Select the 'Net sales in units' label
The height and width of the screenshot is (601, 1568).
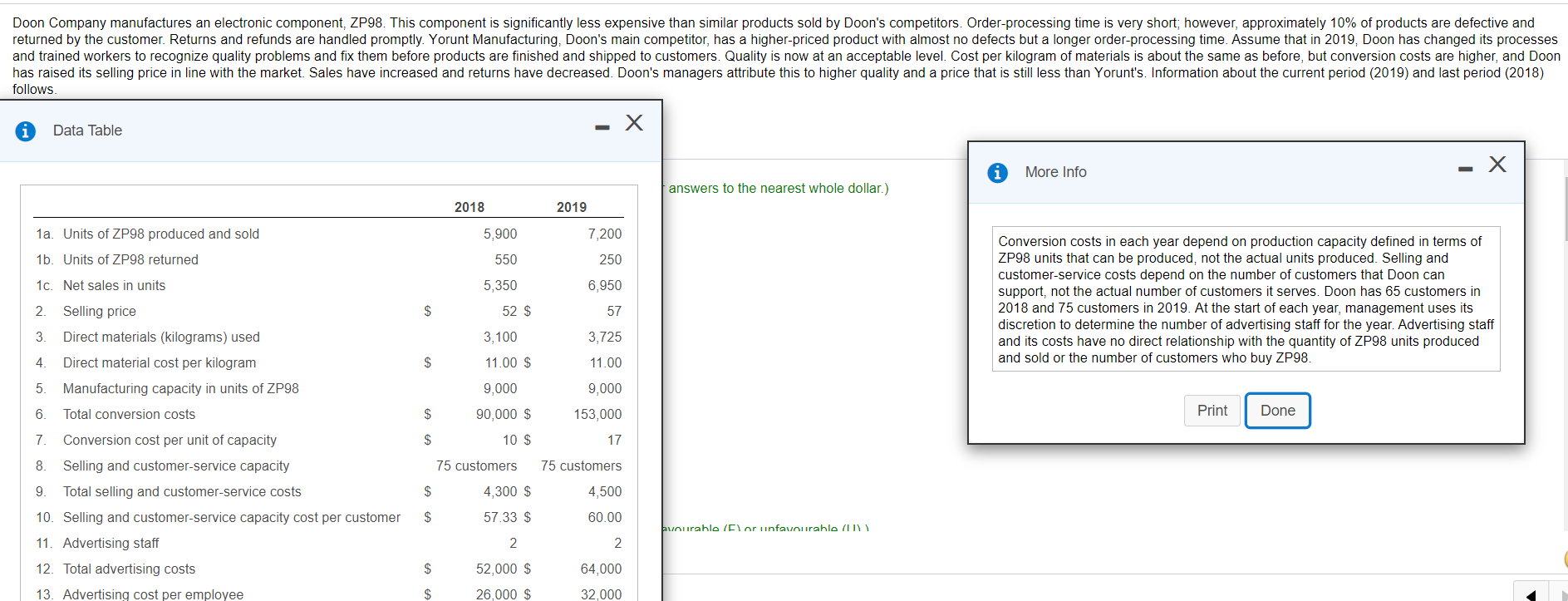pos(114,286)
